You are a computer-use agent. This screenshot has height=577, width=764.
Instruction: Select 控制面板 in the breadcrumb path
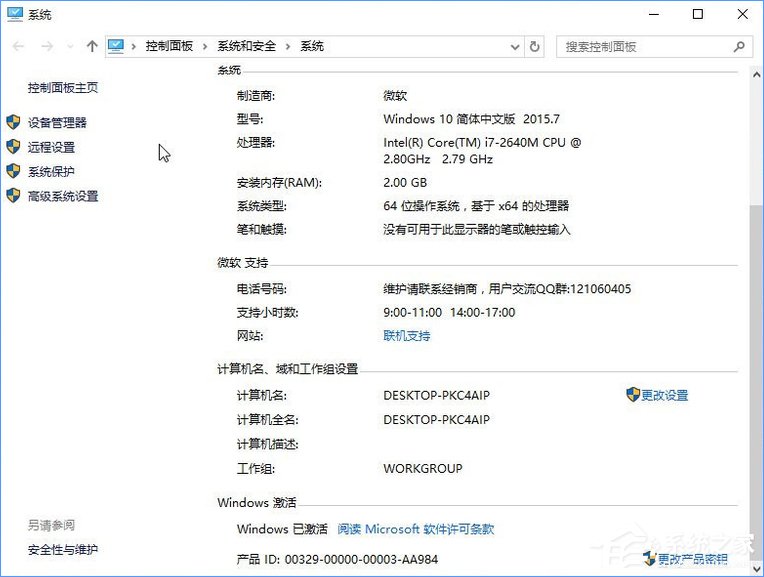(x=169, y=46)
